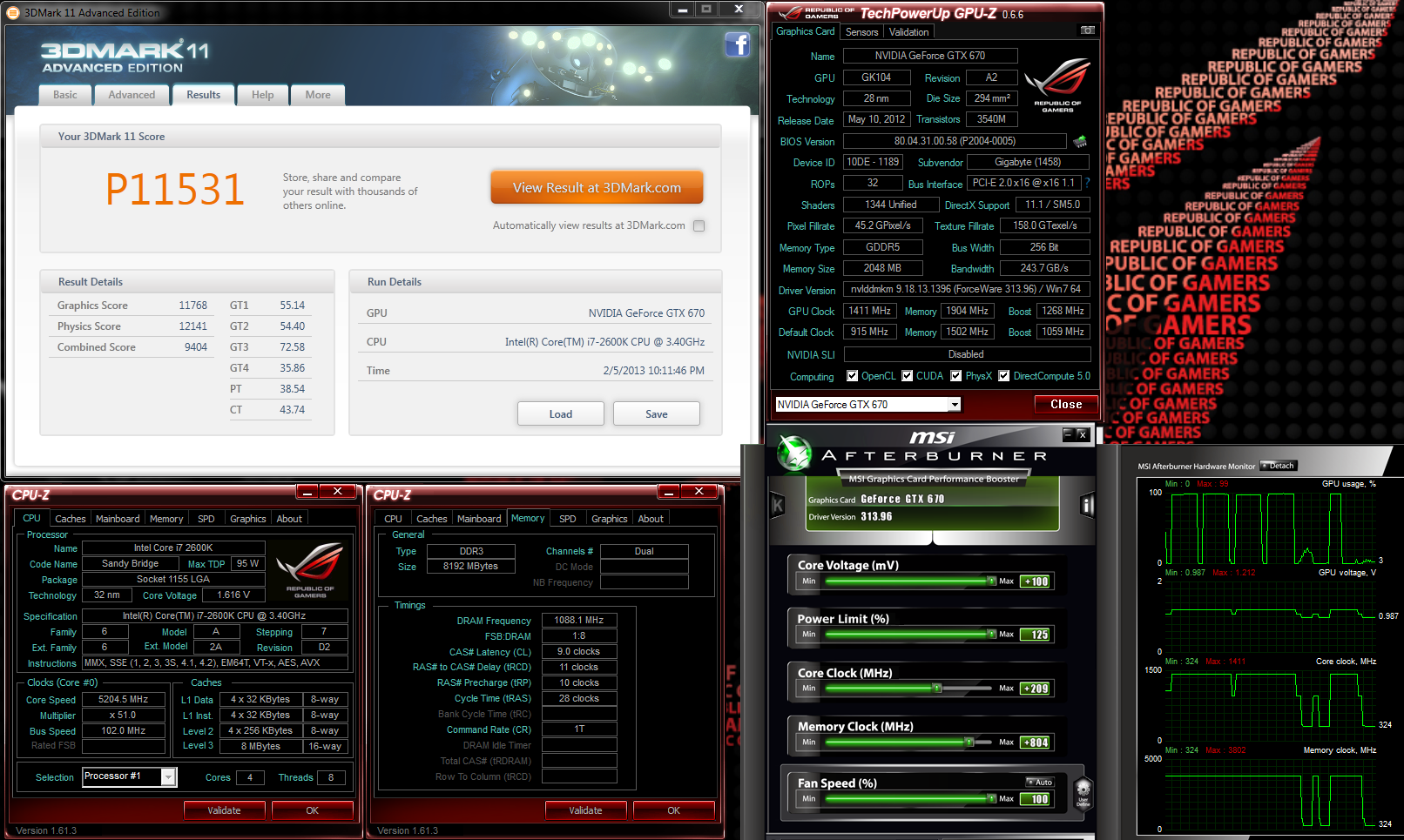1404x840 pixels.
Task: Click the Driver Version field in GPU-Z
Action: pyautogui.click(x=967, y=289)
